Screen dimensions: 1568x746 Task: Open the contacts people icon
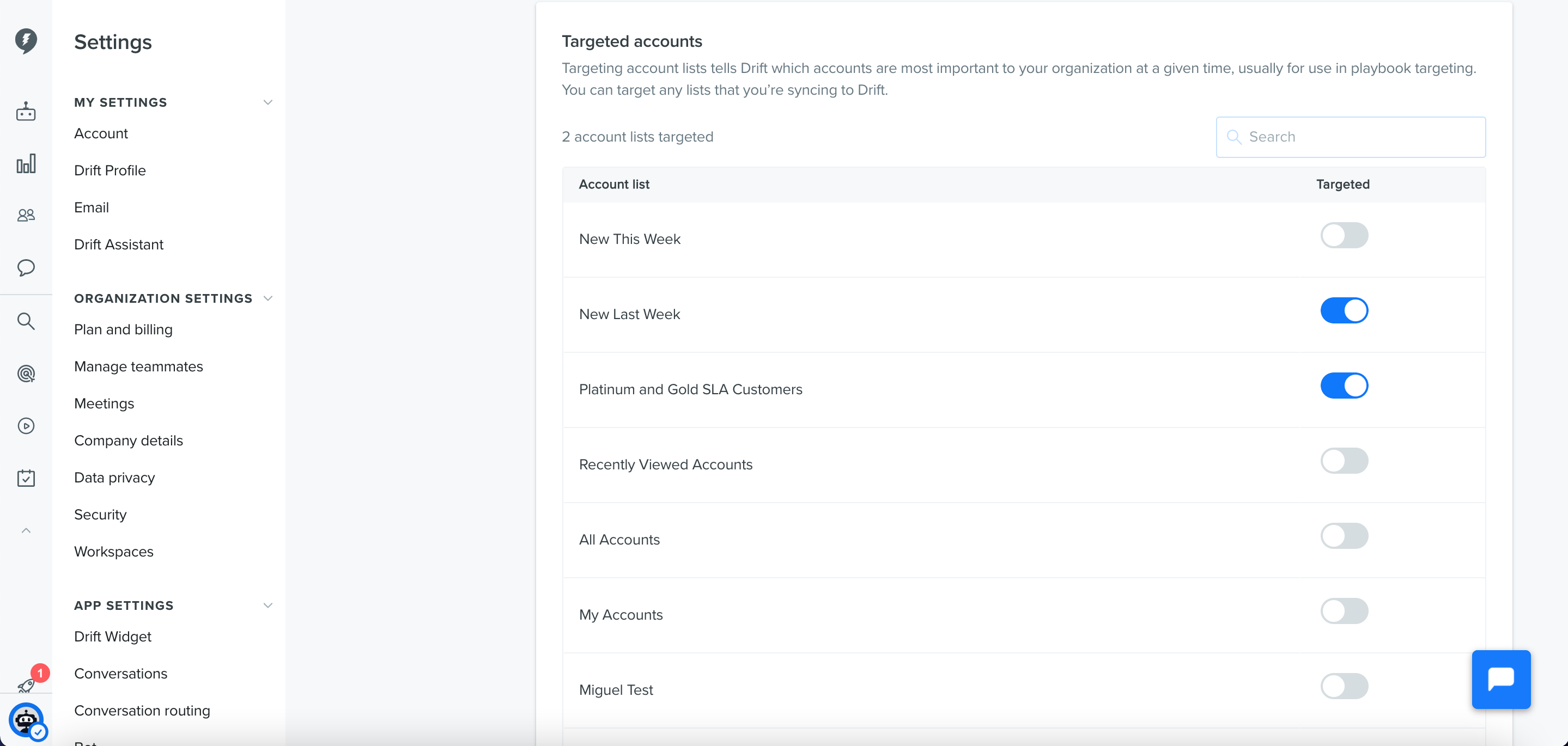pyautogui.click(x=26, y=215)
